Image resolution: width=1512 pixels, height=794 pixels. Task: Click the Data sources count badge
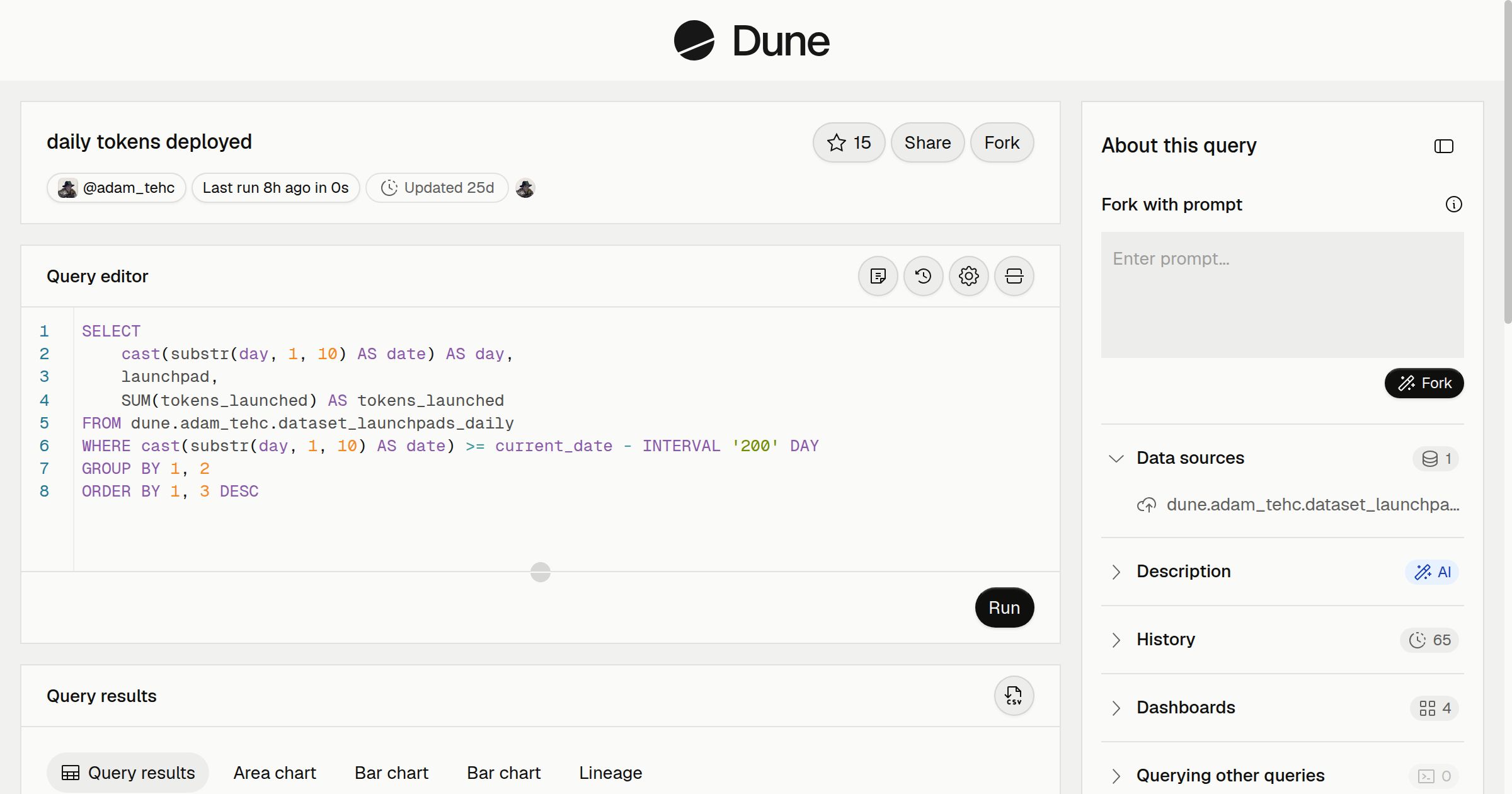(1436, 459)
